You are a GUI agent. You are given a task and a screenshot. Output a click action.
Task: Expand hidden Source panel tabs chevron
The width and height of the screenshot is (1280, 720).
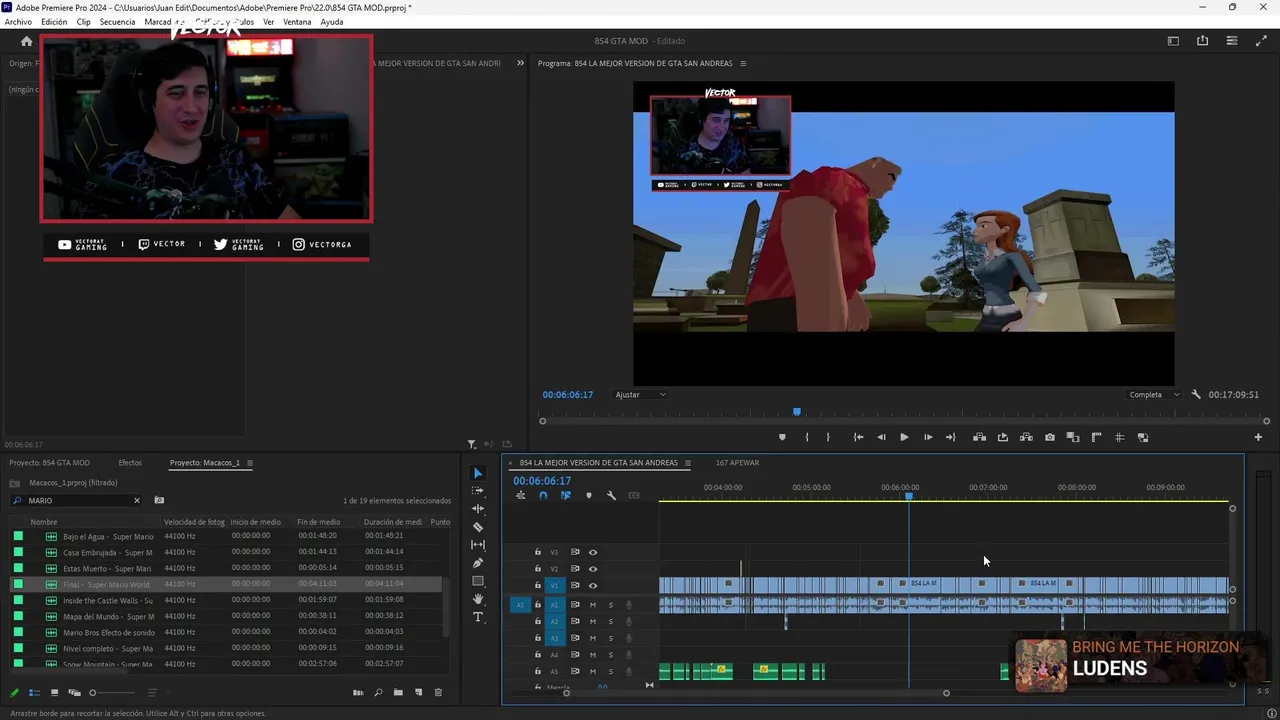click(x=520, y=63)
